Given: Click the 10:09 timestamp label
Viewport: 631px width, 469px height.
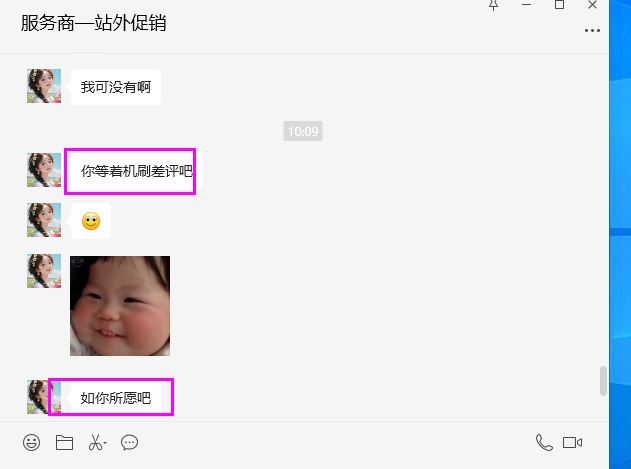Looking at the screenshot, I should pos(303,131).
